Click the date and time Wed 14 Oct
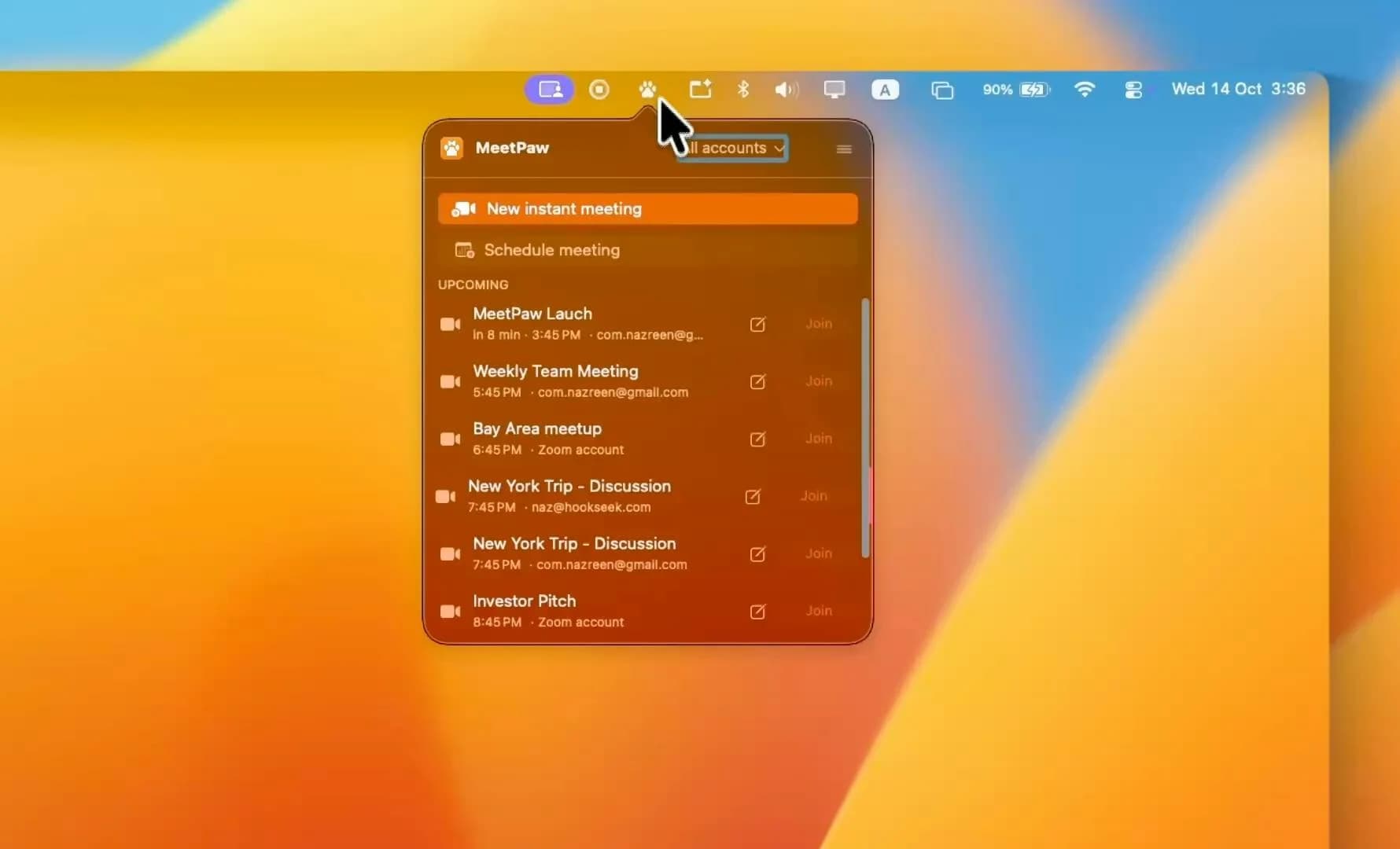 [1238, 89]
